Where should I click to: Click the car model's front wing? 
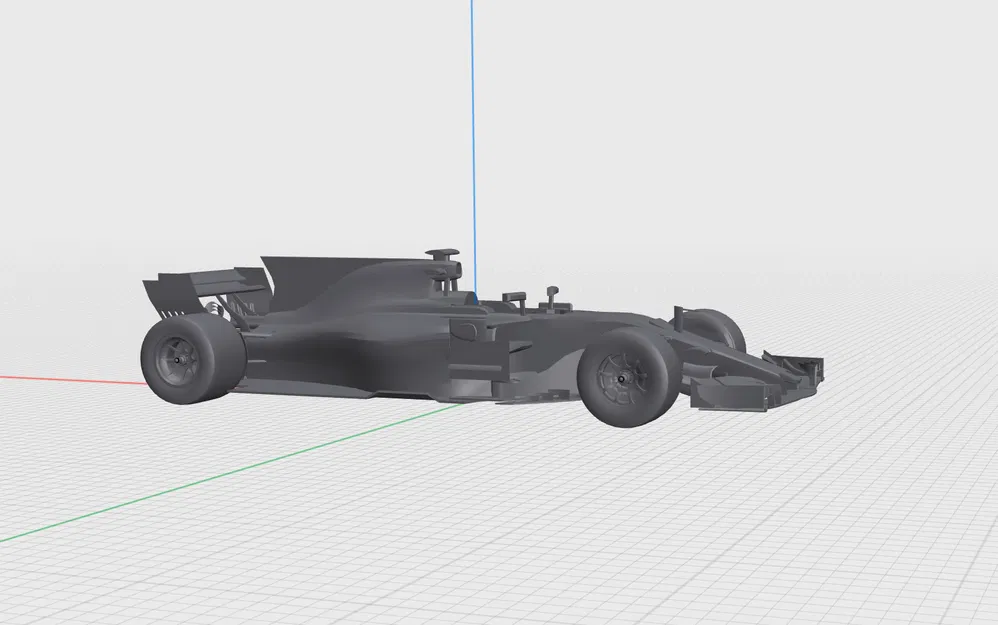coord(757,382)
